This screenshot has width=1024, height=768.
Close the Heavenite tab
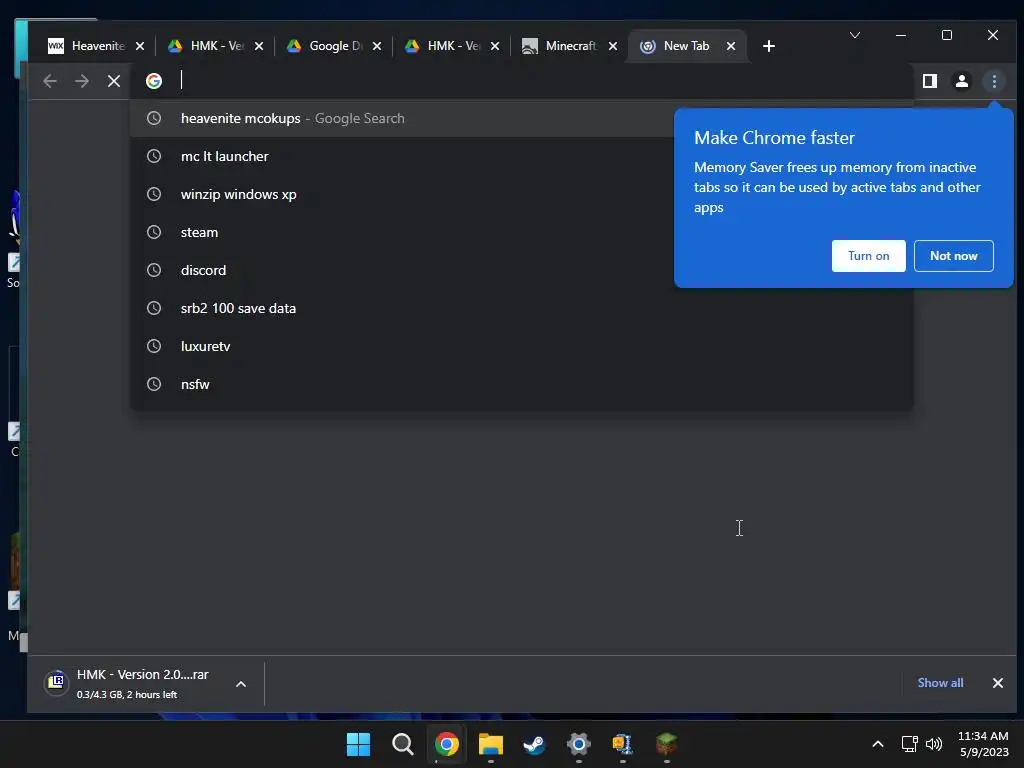click(x=140, y=46)
